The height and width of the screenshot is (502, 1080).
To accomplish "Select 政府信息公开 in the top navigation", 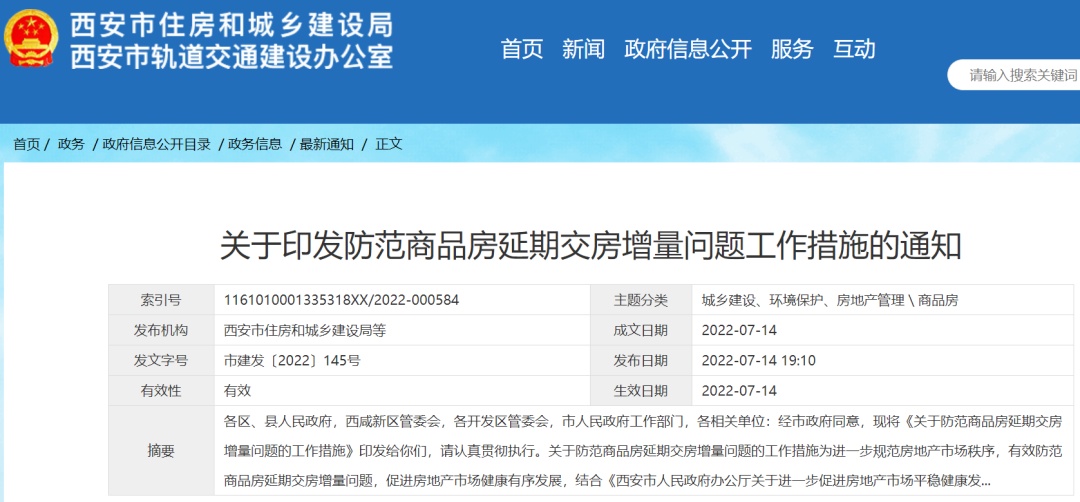I will [x=687, y=49].
